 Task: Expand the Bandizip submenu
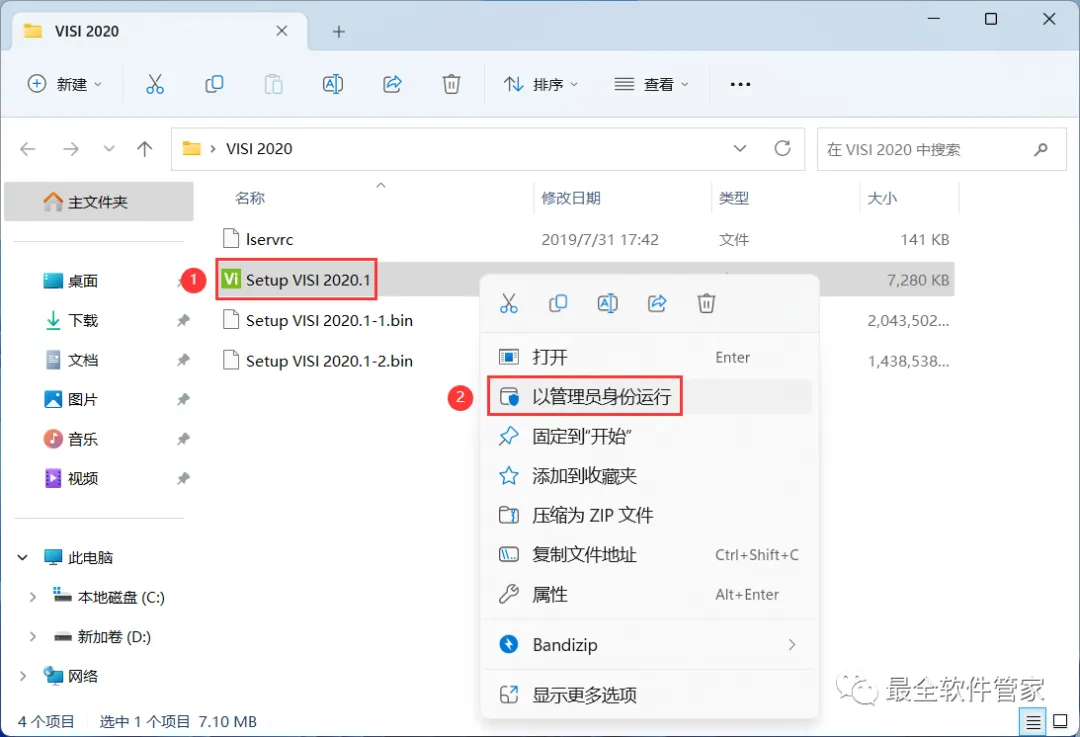(792, 645)
